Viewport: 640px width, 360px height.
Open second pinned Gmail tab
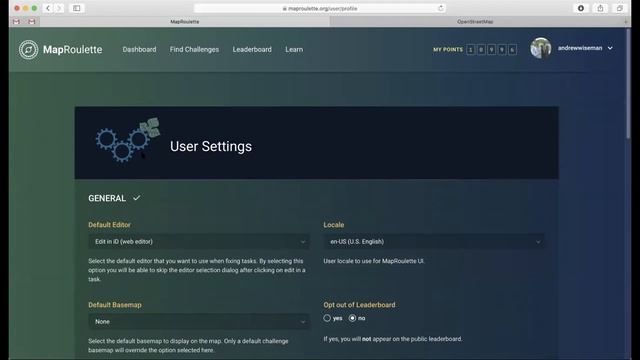point(32,22)
